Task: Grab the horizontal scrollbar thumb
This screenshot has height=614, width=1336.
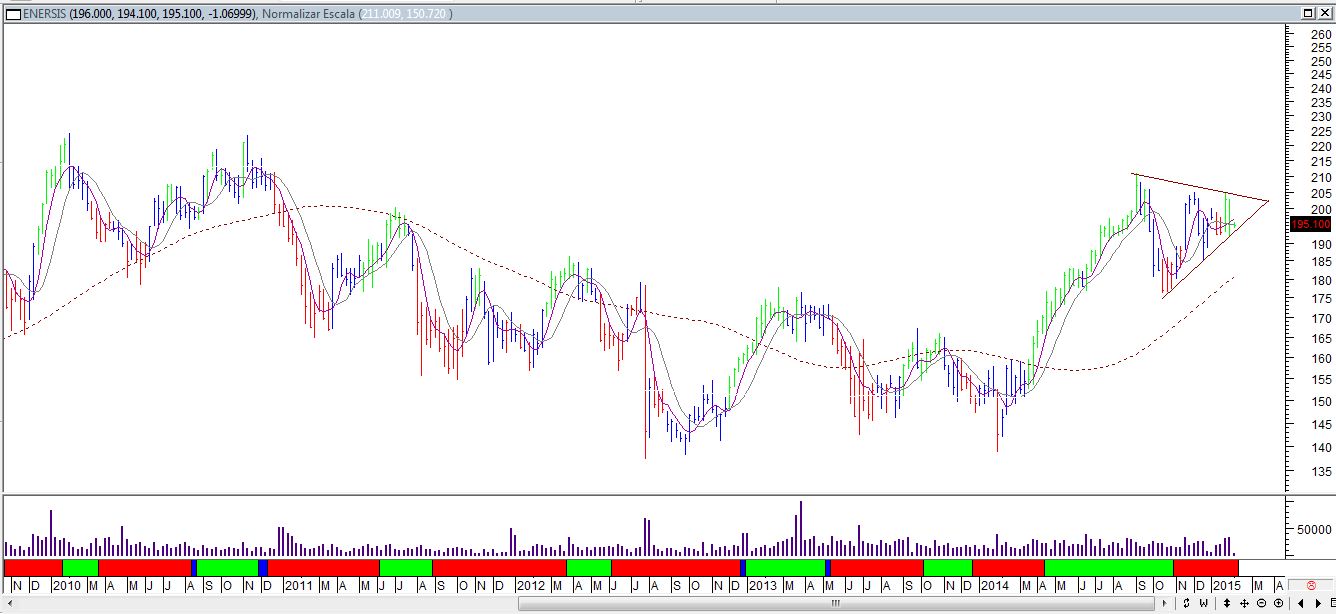Action: pos(836,603)
